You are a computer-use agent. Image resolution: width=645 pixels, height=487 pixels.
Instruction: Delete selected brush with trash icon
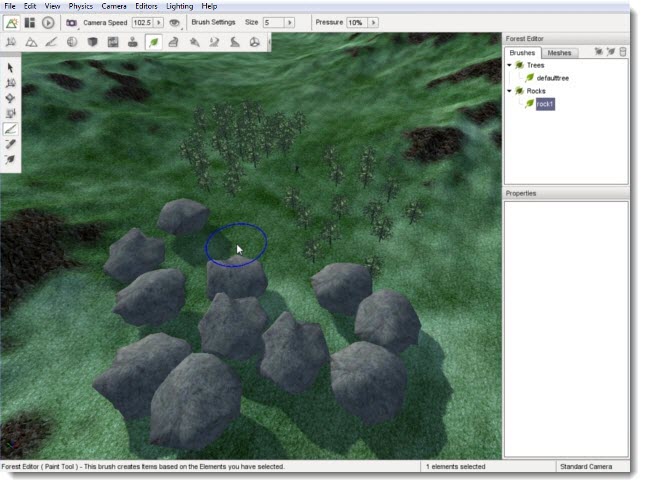click(623, 51)
